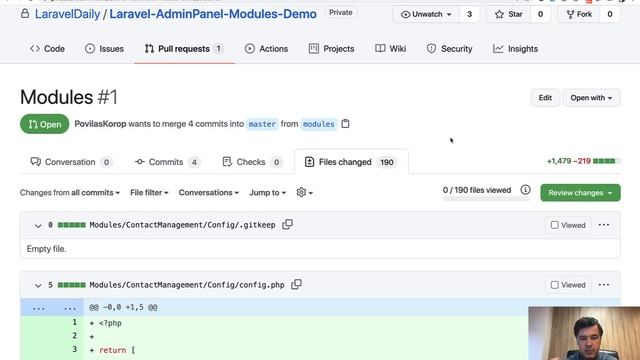Edit the pull request title

[x=545, y=98]
